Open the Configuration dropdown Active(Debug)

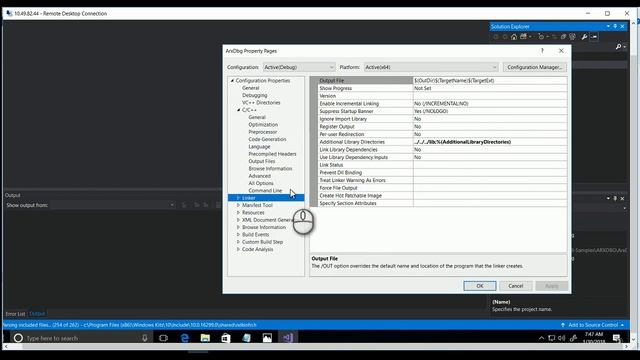click(299, 67)
